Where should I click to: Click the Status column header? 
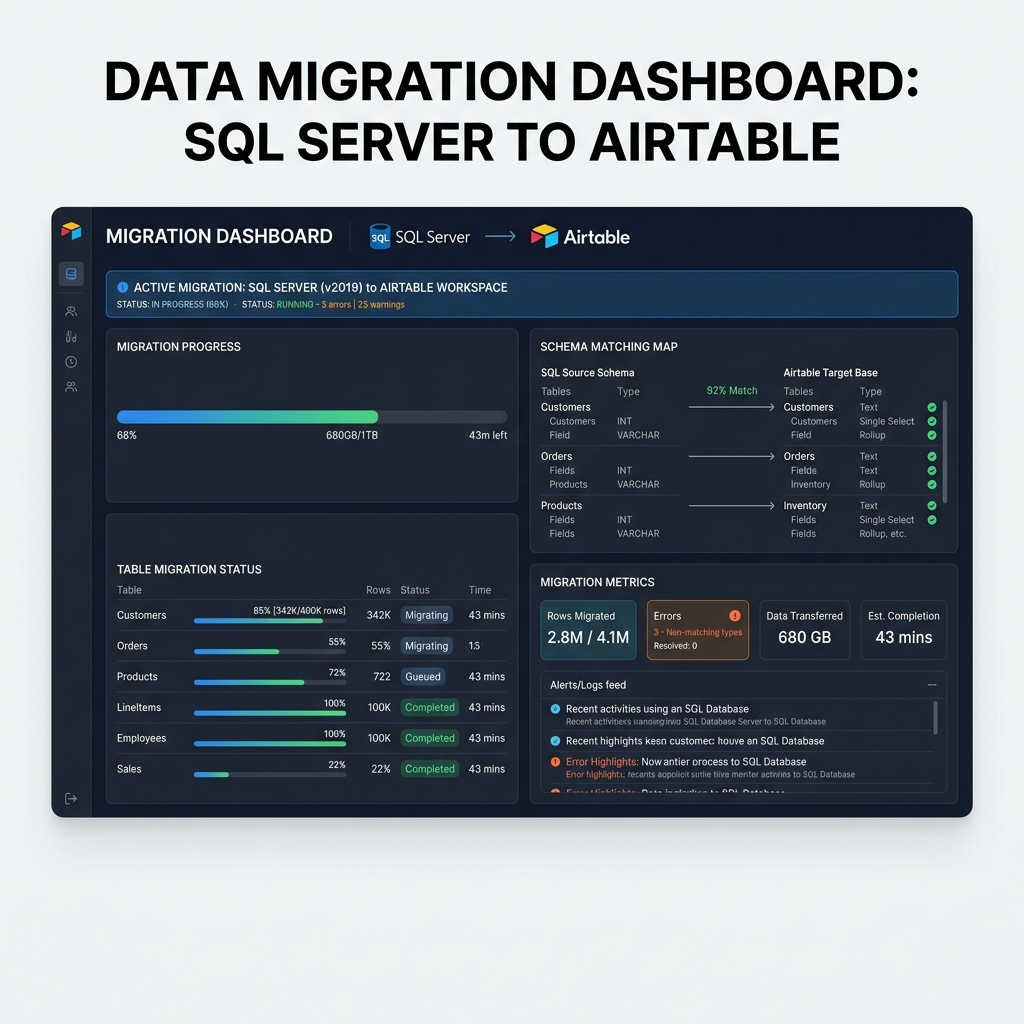coord(415,590)
